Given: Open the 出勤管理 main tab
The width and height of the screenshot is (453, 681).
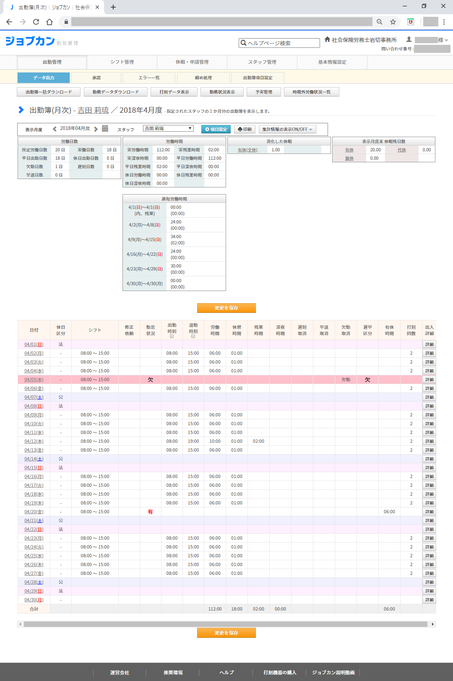Looking at the screenshot, I should click(x=52, y=62).
